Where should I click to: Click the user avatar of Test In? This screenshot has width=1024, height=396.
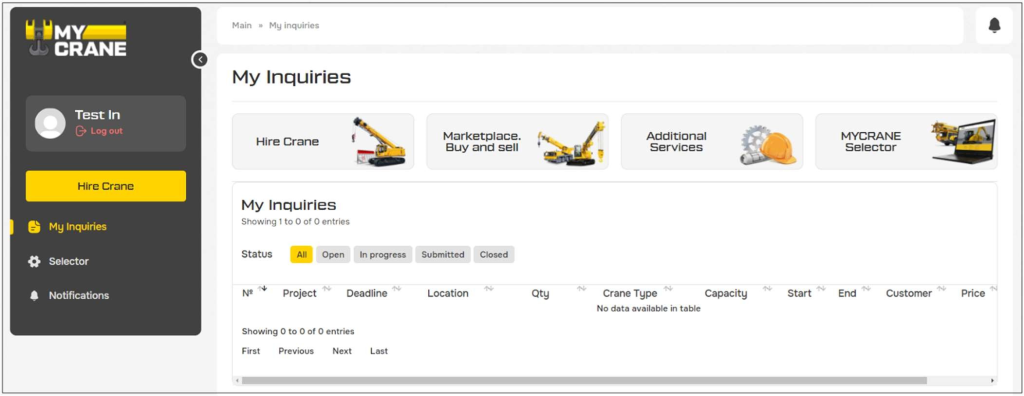tap(50, 124)
